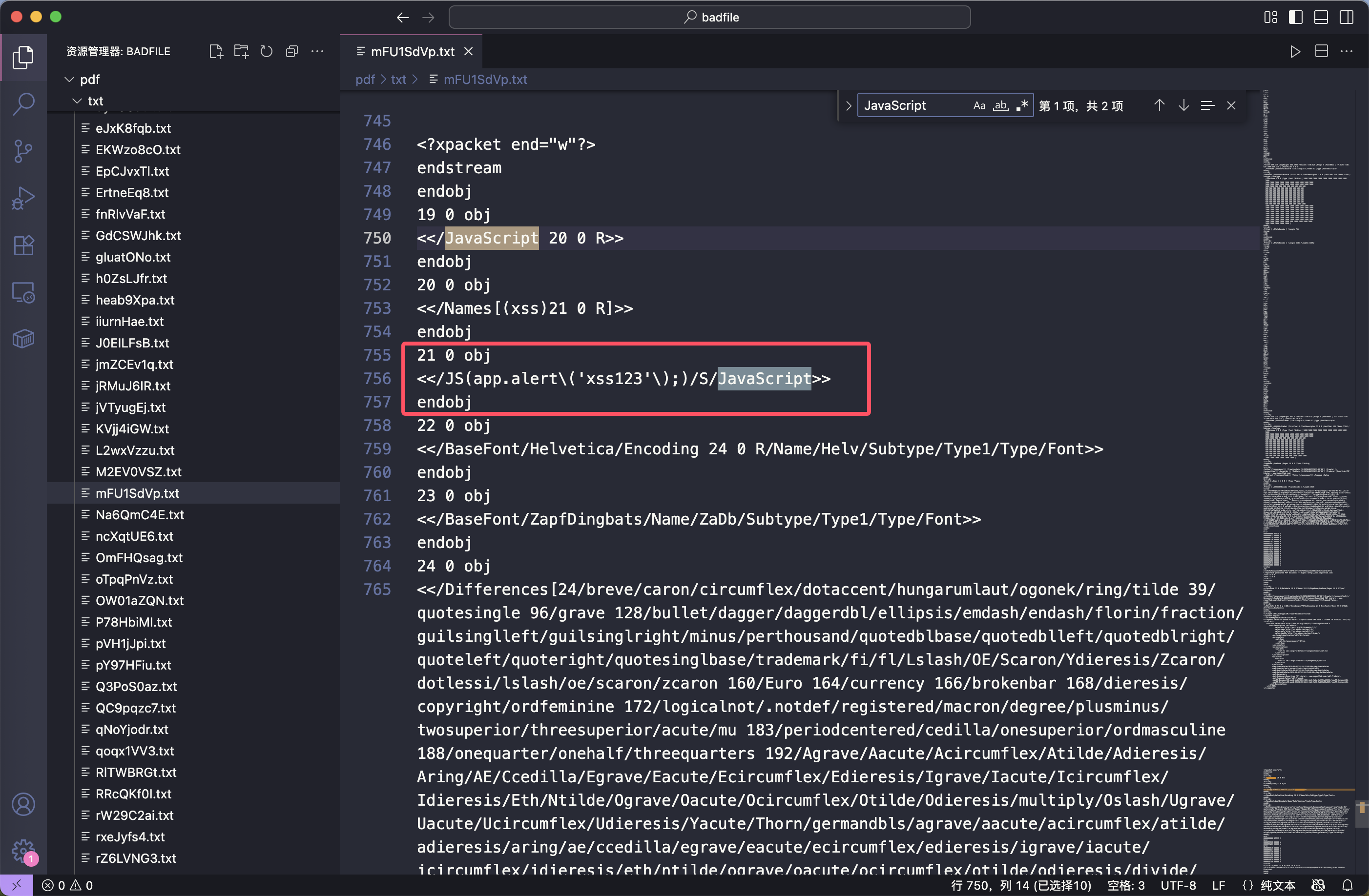Click the New File icon in explorer
The height and width of the screenshot is (896, 1369).
coord(216,52)
